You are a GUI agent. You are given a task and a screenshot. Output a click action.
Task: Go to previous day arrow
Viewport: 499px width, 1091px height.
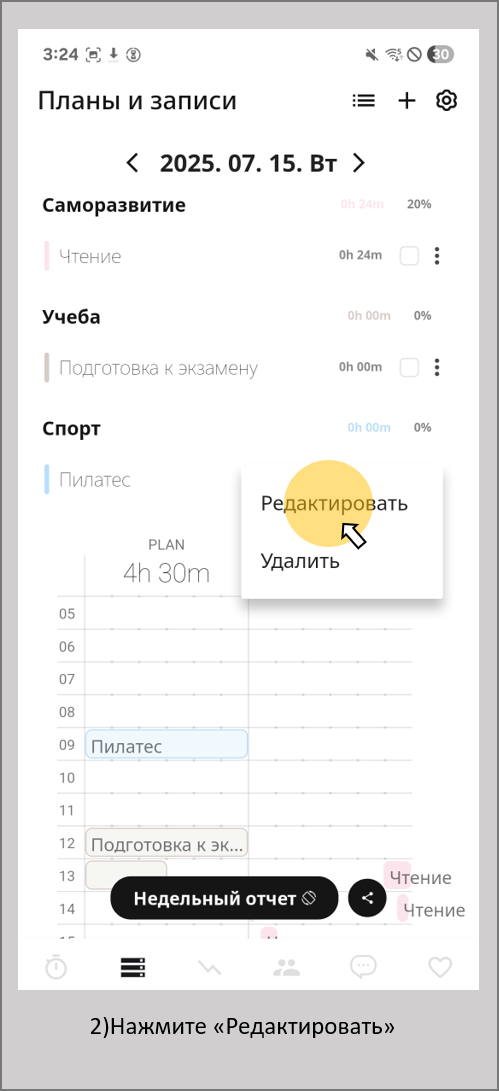click(x=132, y=164)
